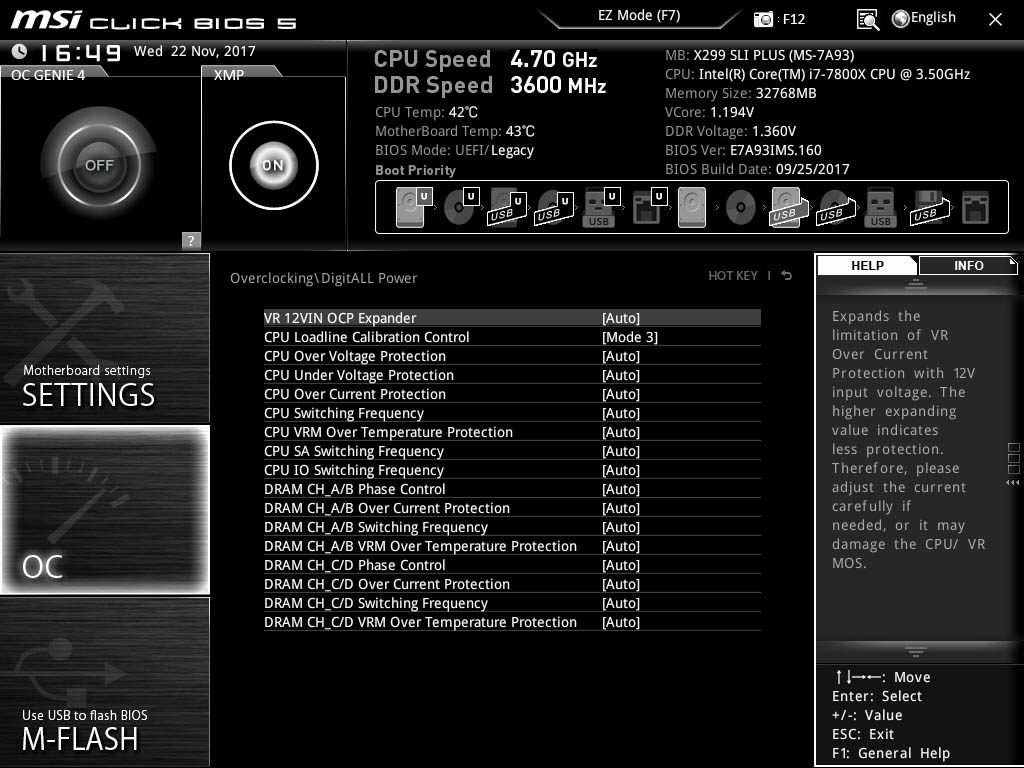Click the Overclocking\DigitALL Power breadcrumb

point(323,278)
